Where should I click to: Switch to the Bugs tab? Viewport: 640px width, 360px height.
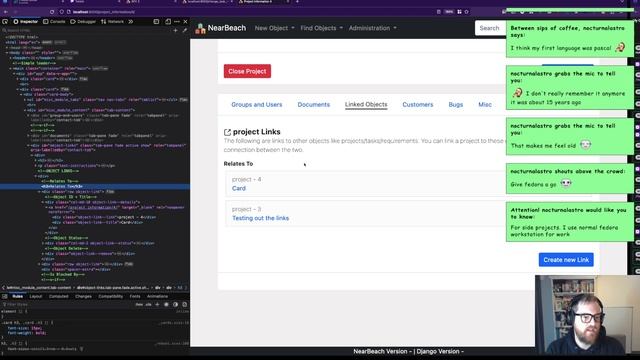[456, 104]
